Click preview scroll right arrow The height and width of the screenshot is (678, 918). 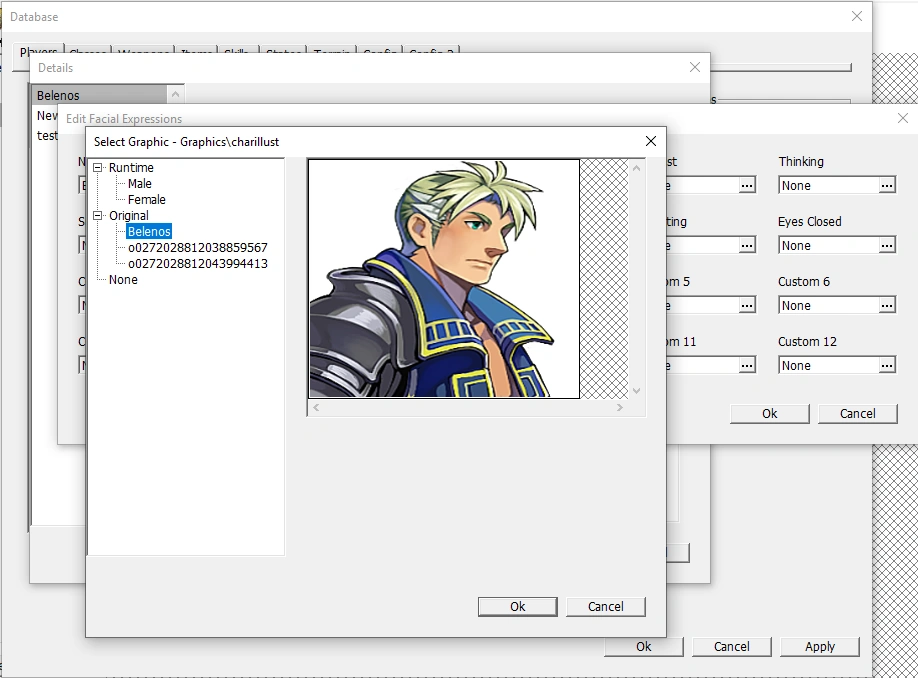[x=619, y=408]
